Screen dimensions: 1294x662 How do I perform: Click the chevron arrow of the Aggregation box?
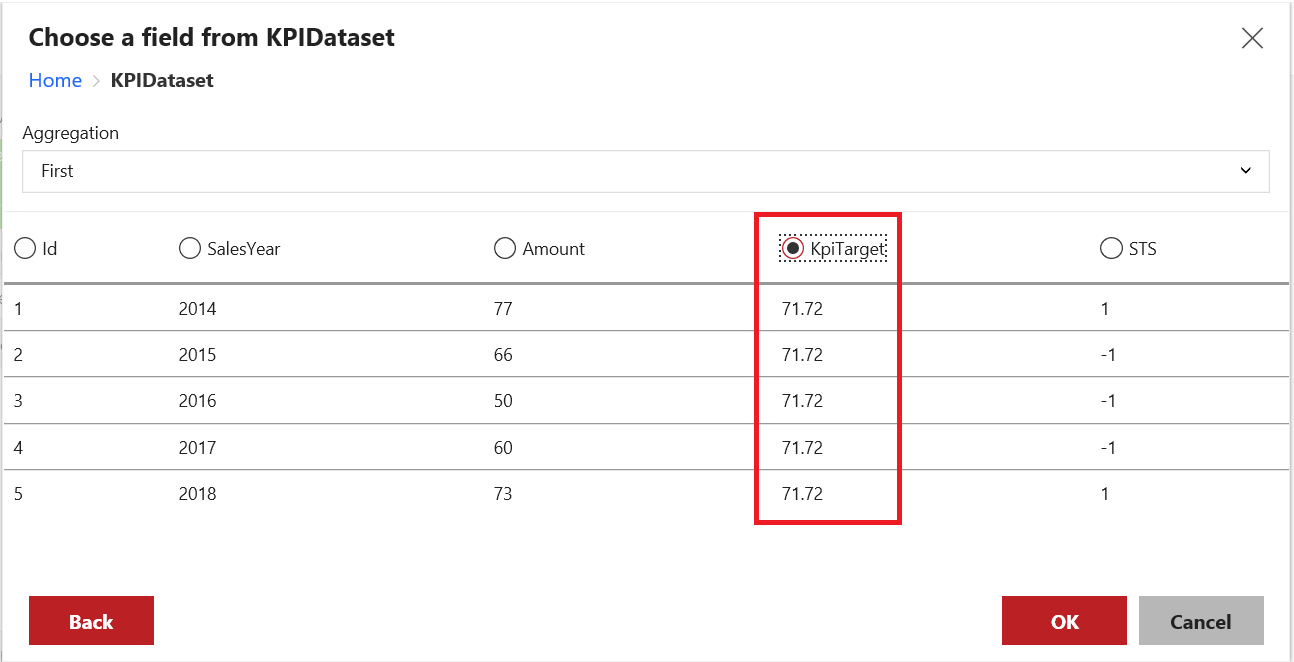click(x=1245, y=171)
